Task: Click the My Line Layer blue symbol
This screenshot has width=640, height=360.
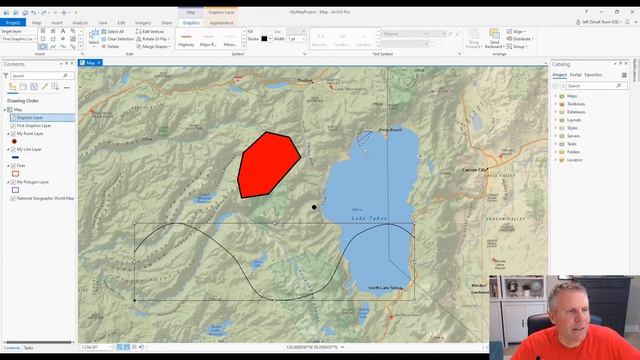Action: point(16,157)
